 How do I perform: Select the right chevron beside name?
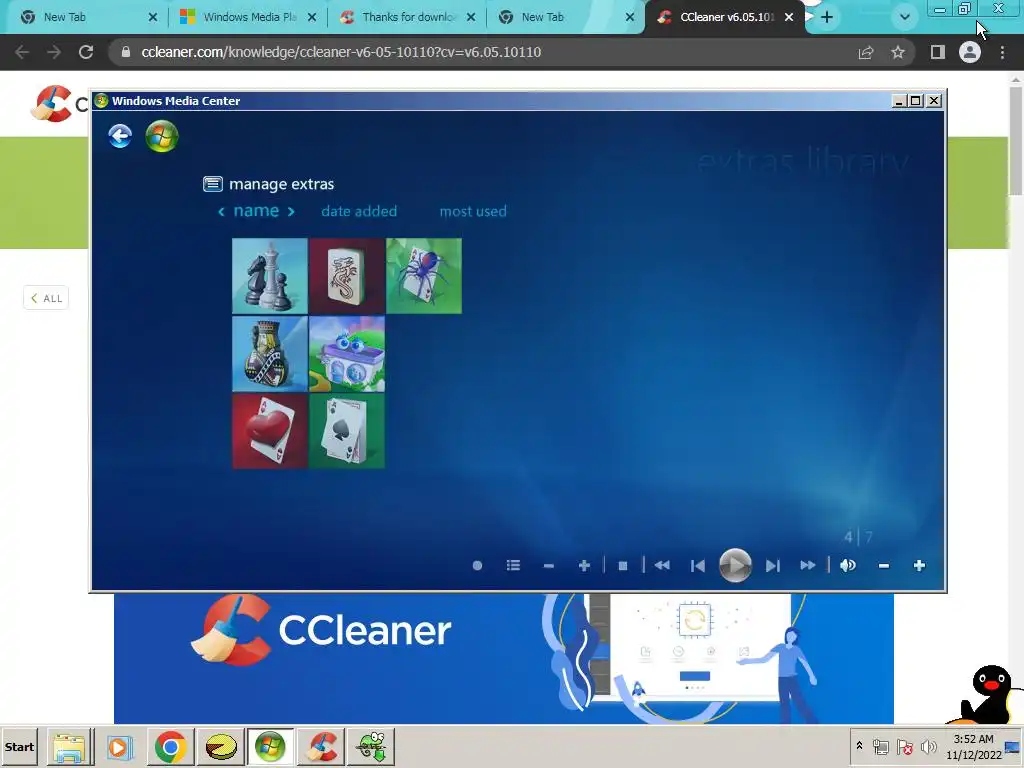(291, 212)
